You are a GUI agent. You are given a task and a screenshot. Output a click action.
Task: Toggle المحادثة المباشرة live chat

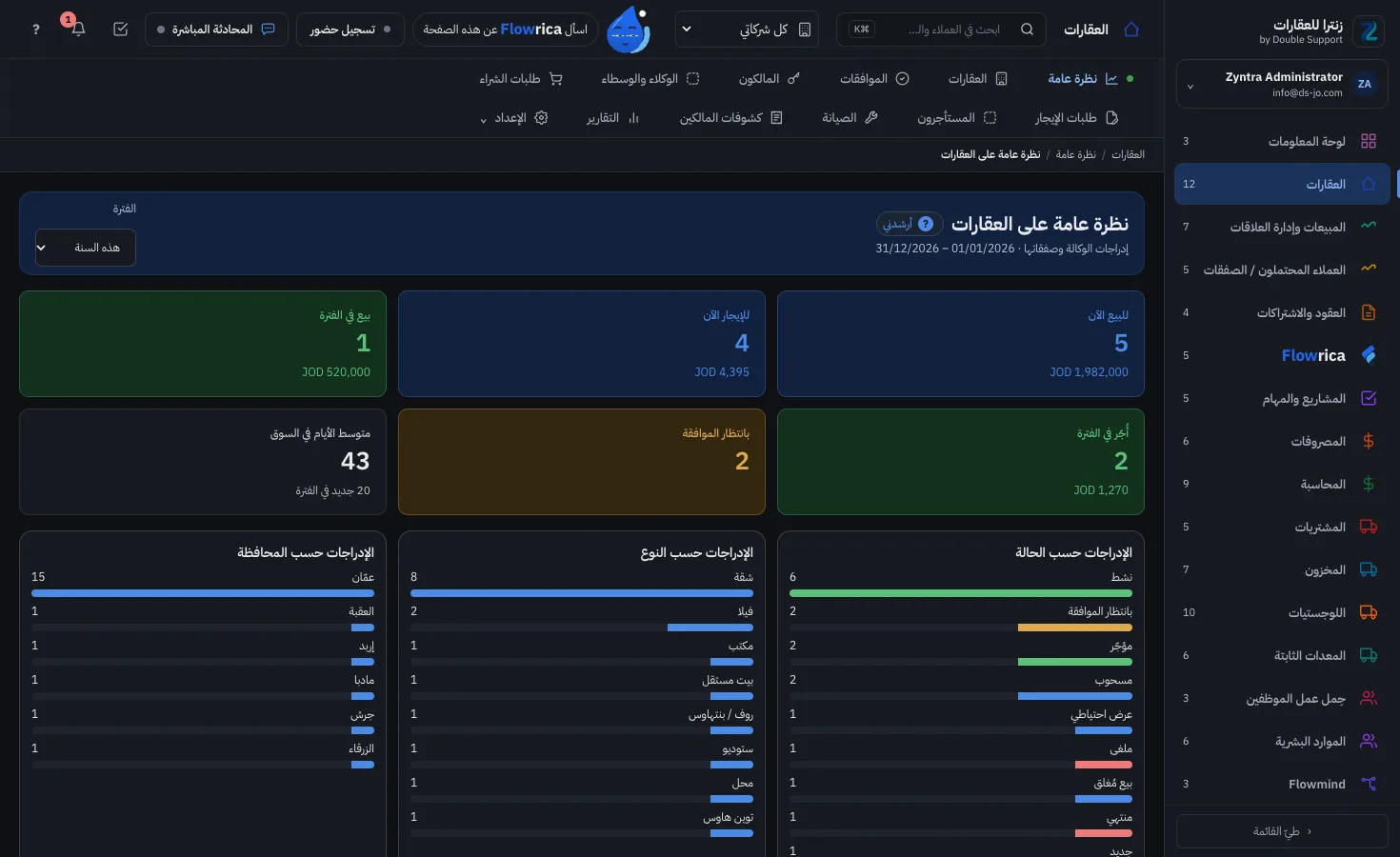(216, 30)
